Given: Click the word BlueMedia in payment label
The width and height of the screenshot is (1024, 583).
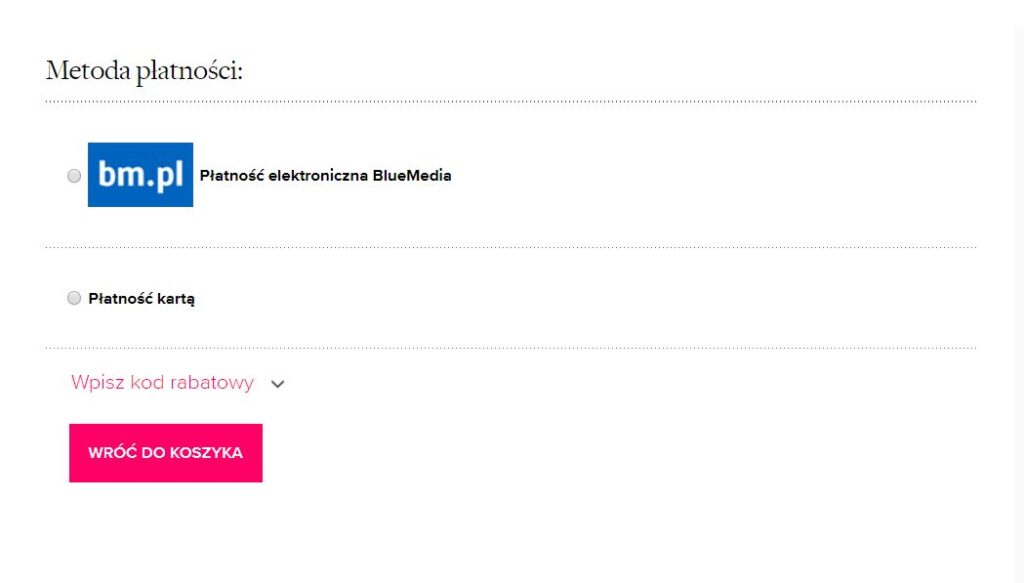Looking at the screenshot, I should [x=412, y=176].
